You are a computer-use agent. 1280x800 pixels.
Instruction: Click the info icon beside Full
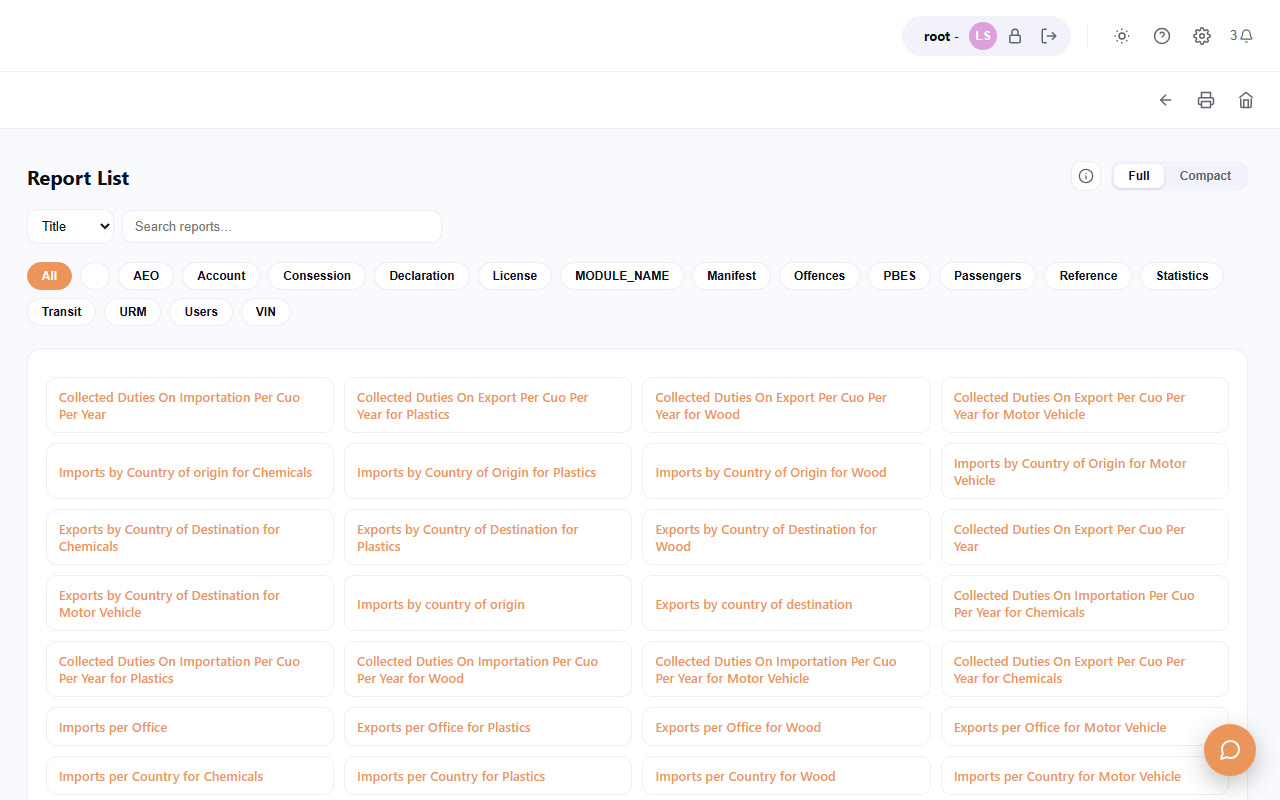tap(1086, 176)
